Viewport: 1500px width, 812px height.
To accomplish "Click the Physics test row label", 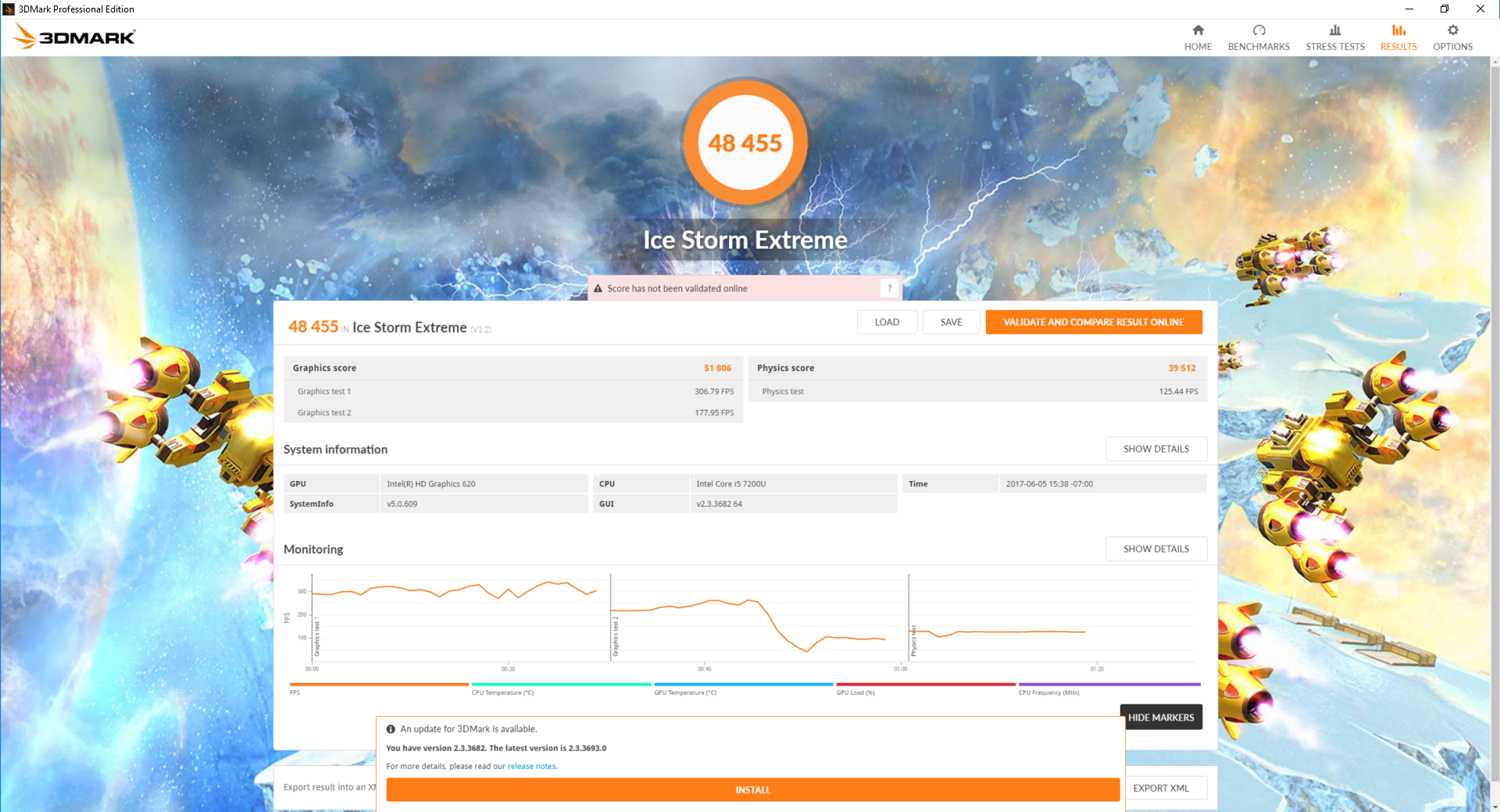I will (x=783, y=392).
